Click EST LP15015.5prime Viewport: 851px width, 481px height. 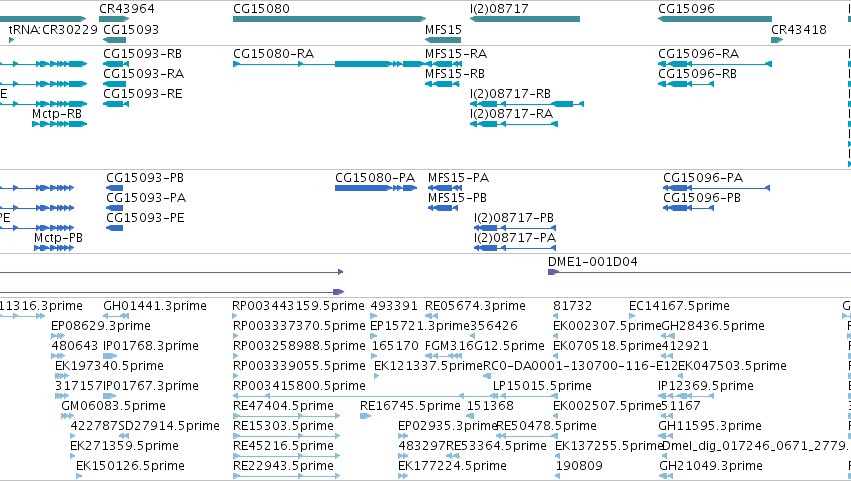pyautogui.click(x=542, y=386)
